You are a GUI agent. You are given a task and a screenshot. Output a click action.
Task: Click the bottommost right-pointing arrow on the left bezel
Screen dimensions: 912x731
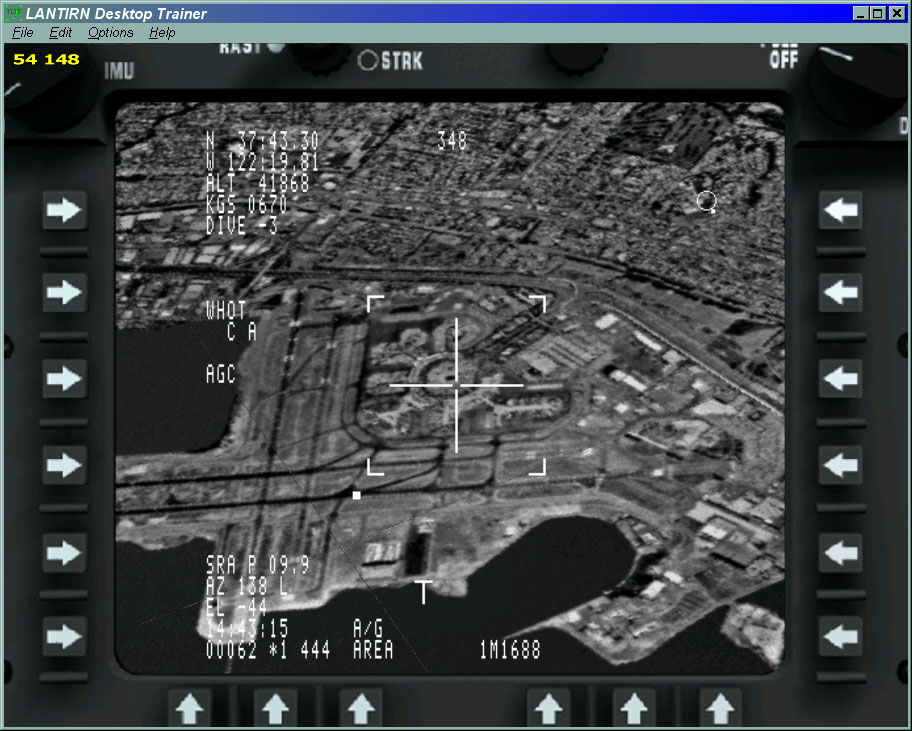point(64,636)
